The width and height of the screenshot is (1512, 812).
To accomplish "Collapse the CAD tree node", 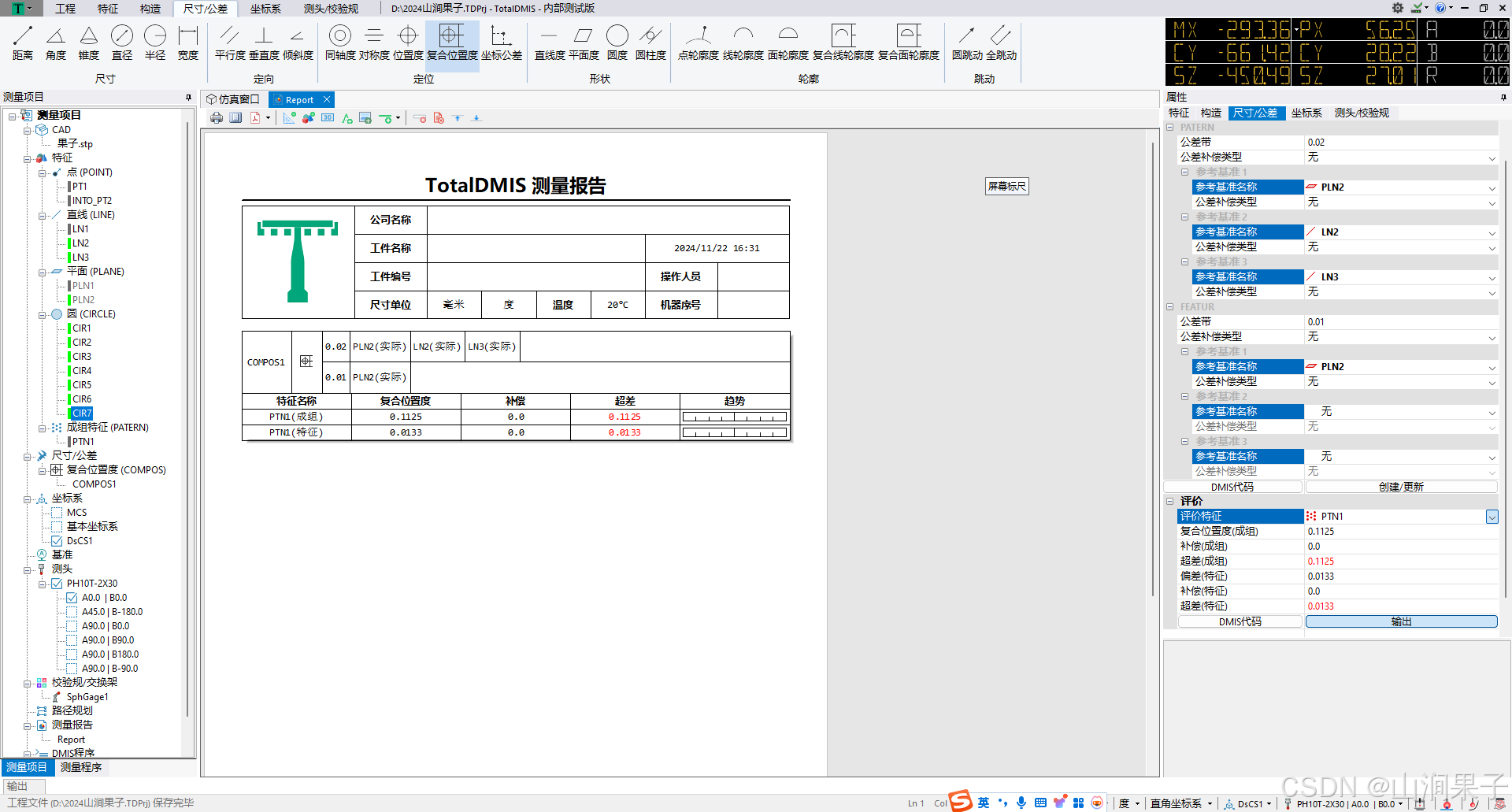I will coord(27,130).
